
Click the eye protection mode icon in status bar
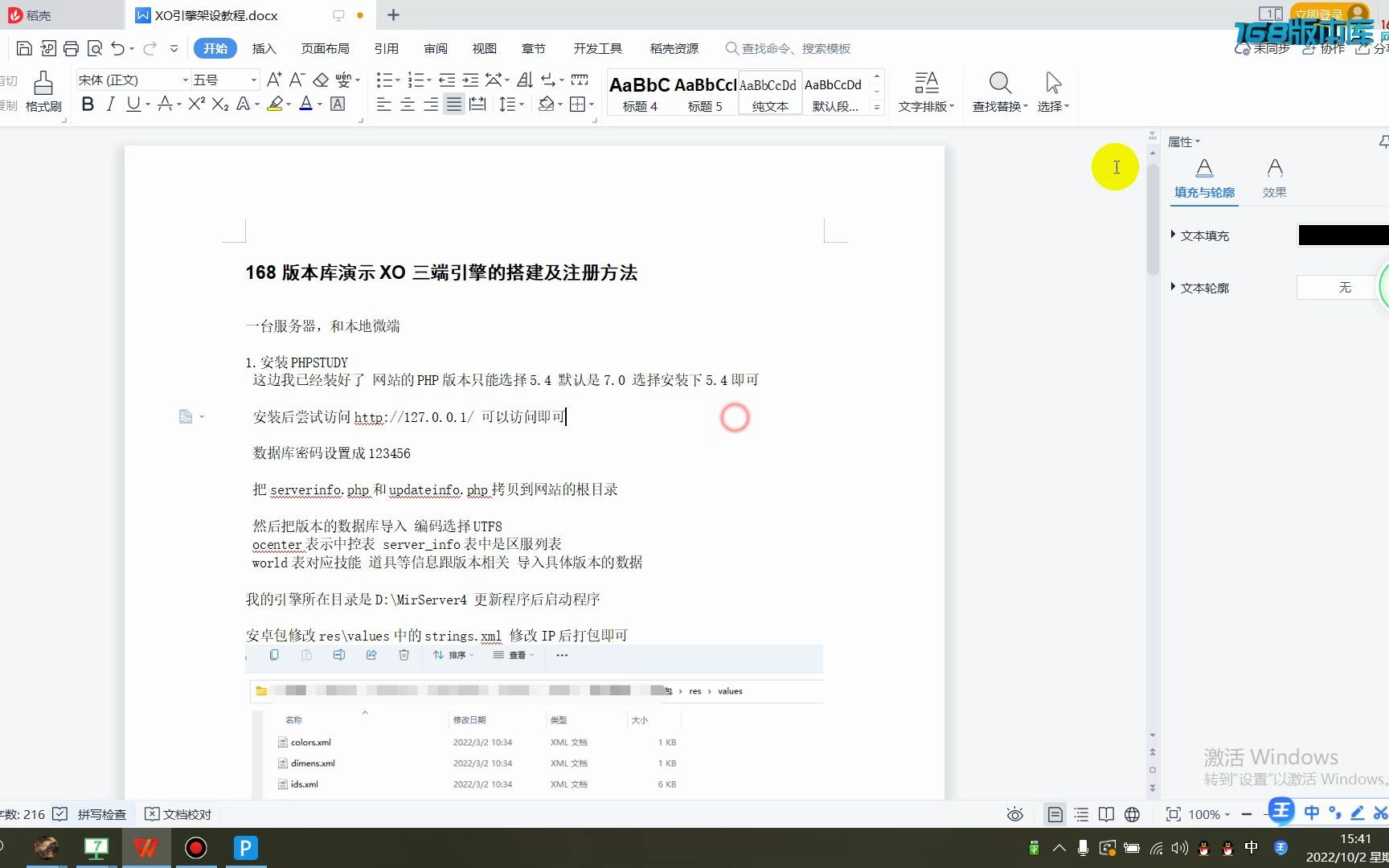1015,814
